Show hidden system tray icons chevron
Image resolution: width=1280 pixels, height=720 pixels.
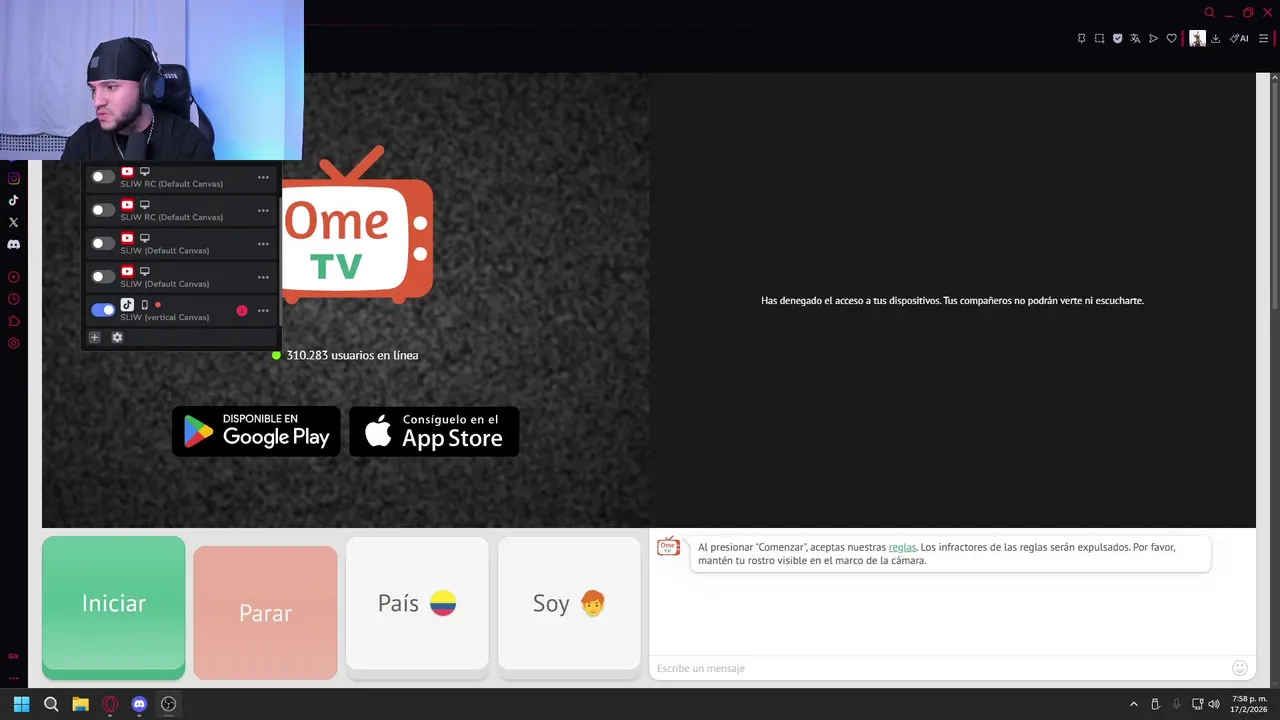[1133, 704]
